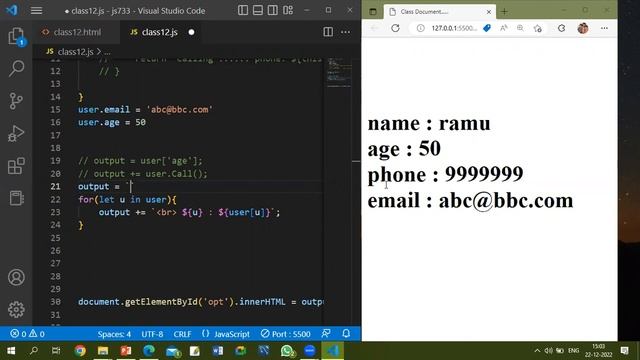The height and width of the screenshot is (360, 640).
Task: Open the VS Code Explorer view
Action: coord(16,36)
